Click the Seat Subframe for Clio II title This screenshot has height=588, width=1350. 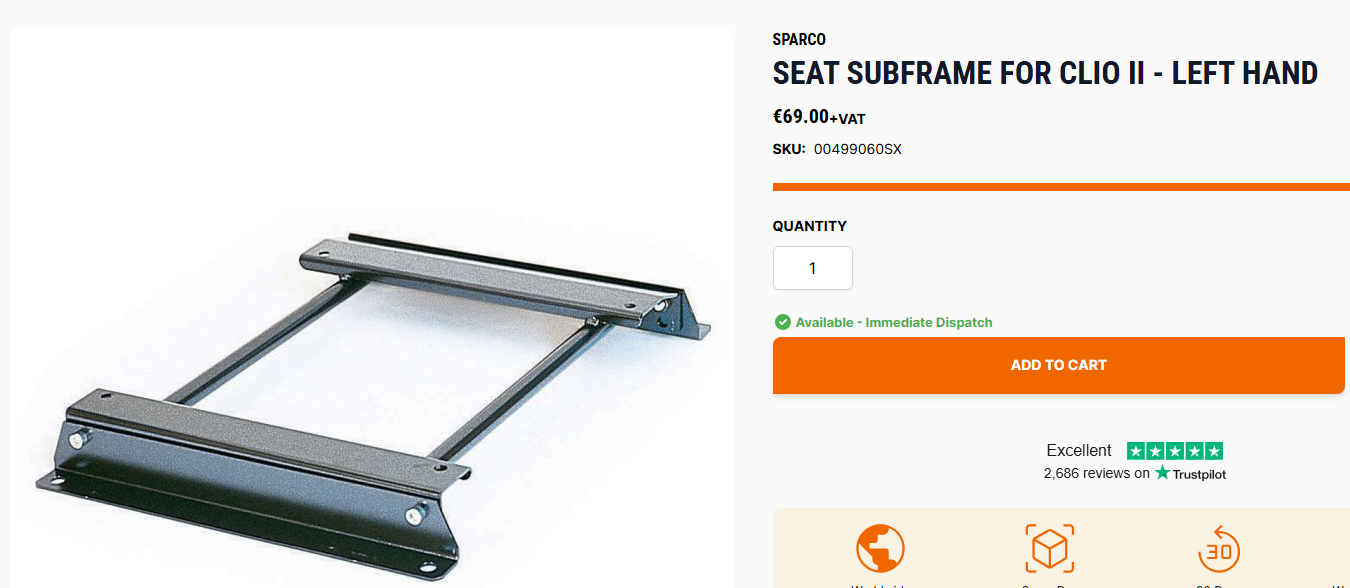(x=1045, y=73)
